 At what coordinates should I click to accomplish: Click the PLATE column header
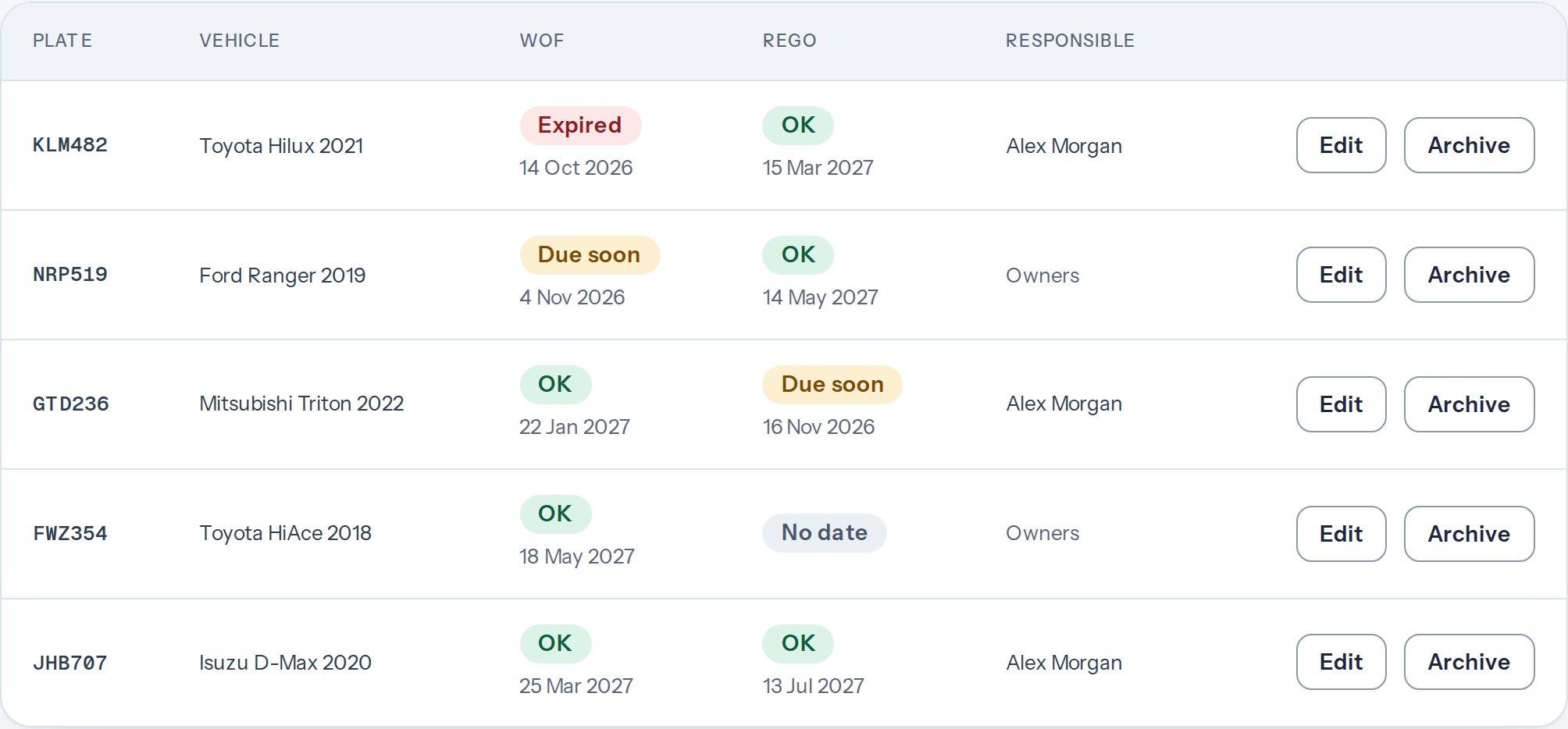(x=62, y=41)
